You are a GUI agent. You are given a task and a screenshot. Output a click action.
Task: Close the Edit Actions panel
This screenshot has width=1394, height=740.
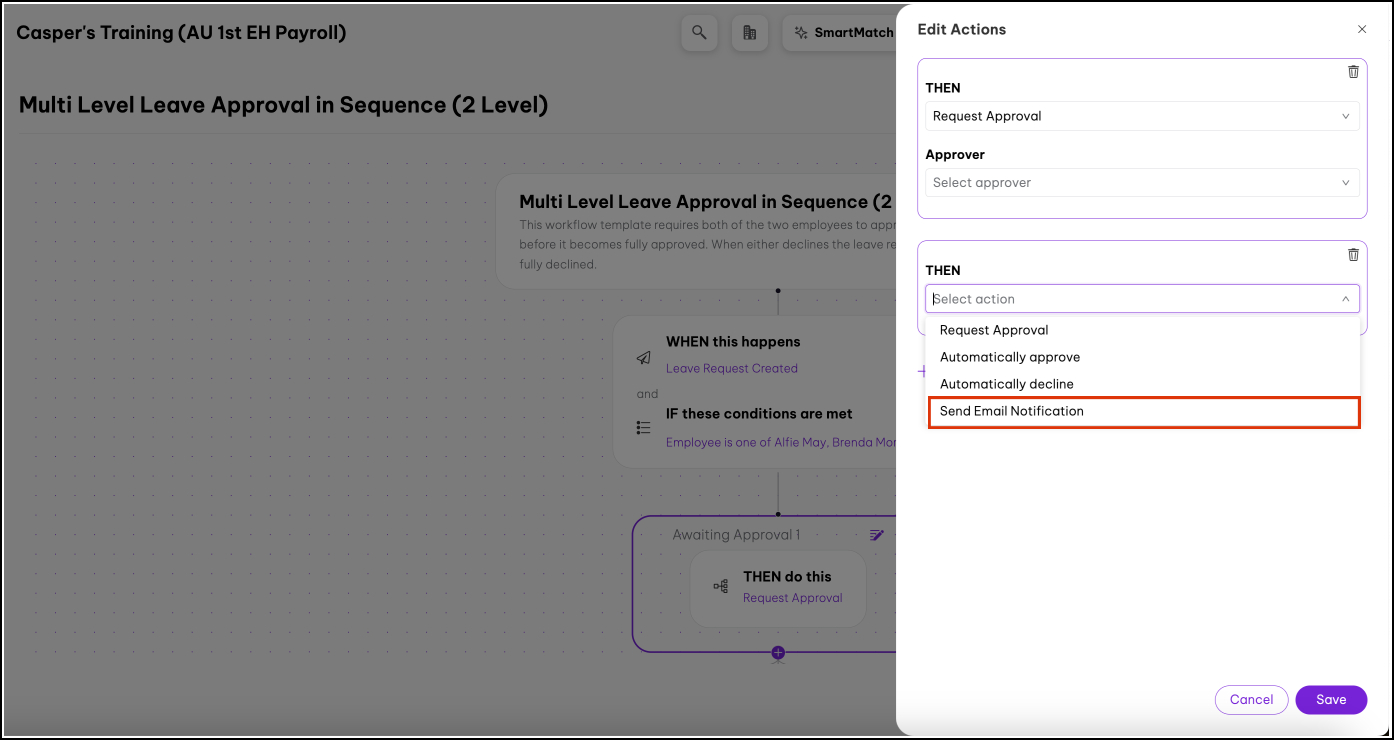point(1361,30)
